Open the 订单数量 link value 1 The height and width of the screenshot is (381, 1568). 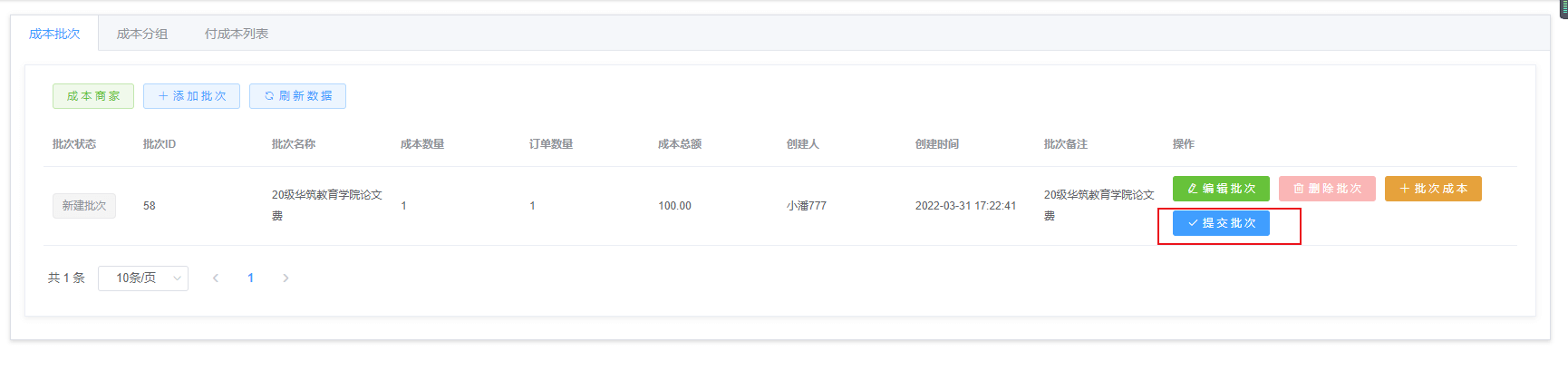click(532, 206)
